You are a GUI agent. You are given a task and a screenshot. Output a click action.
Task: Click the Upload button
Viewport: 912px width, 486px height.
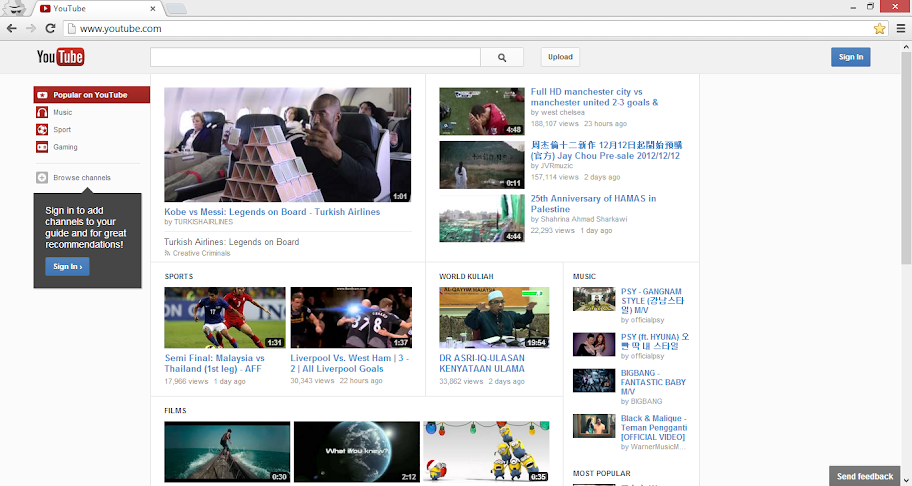(x=560, y=57)
